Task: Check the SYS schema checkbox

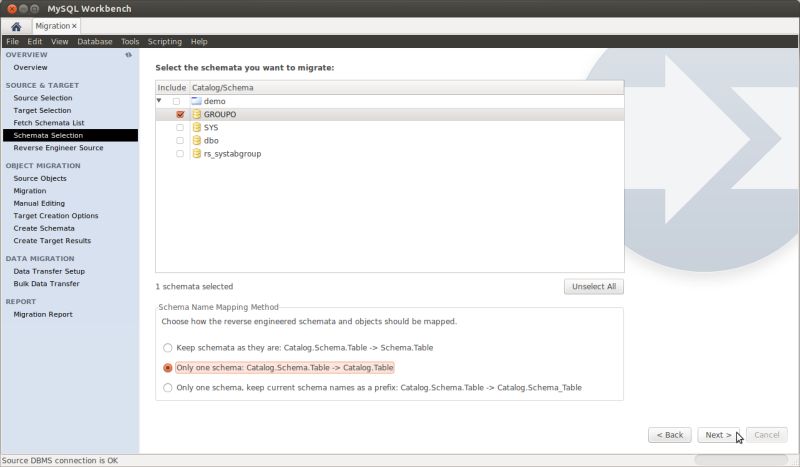Action: pyautogui.click(x=180, y=128)
